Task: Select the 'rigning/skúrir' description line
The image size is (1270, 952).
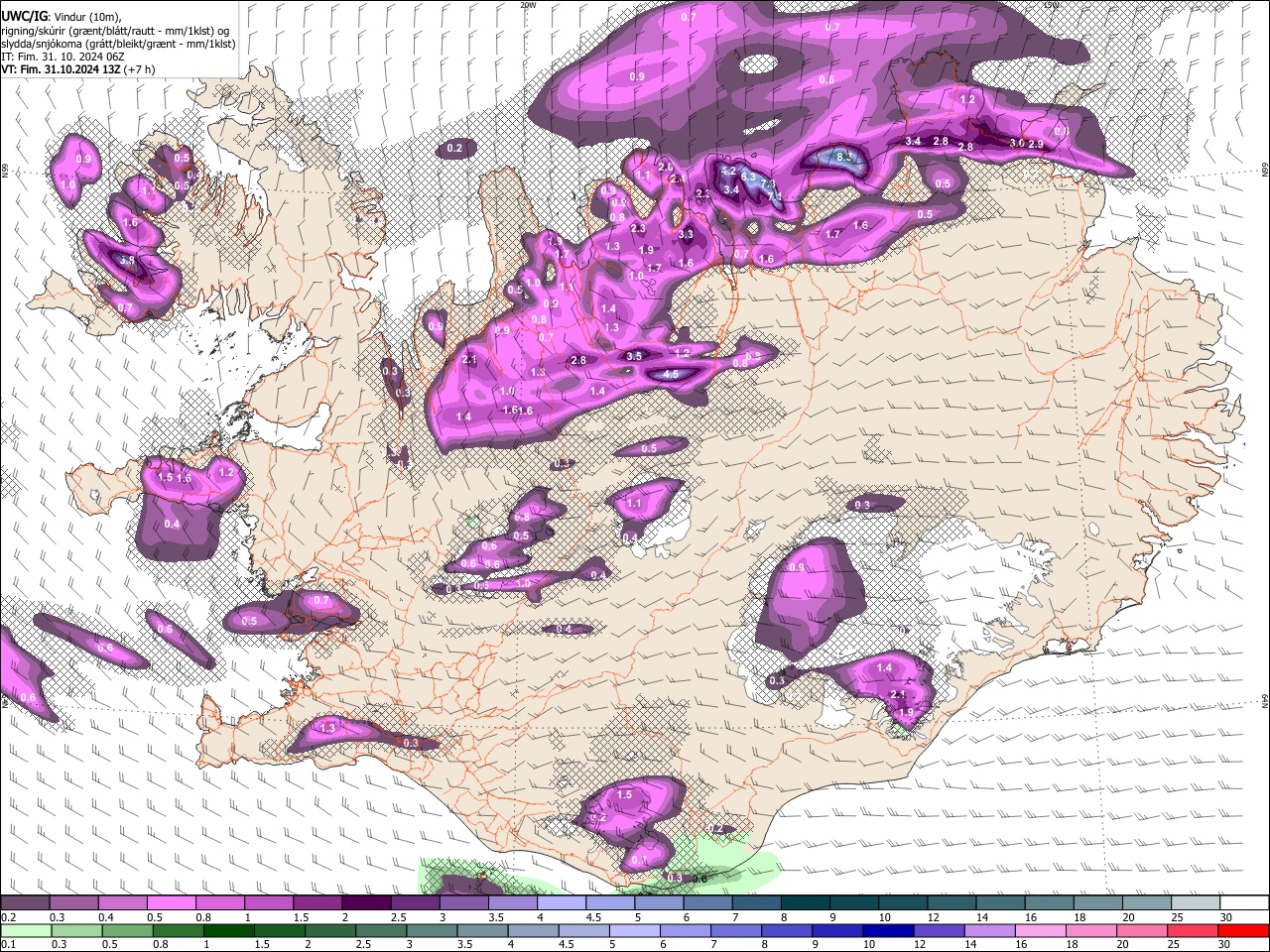Action: point(115,31)
